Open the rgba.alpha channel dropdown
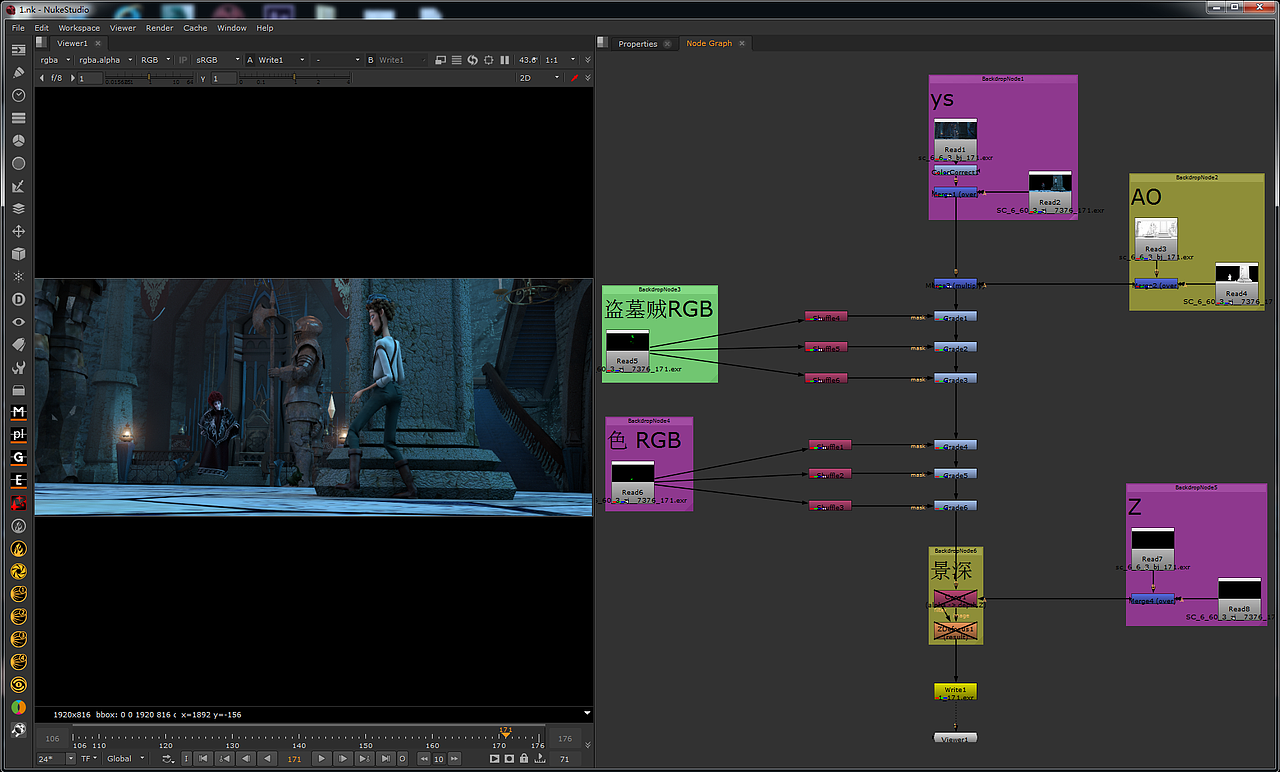This screenshot has width=1280, height=772. click(x=106, y=60)
